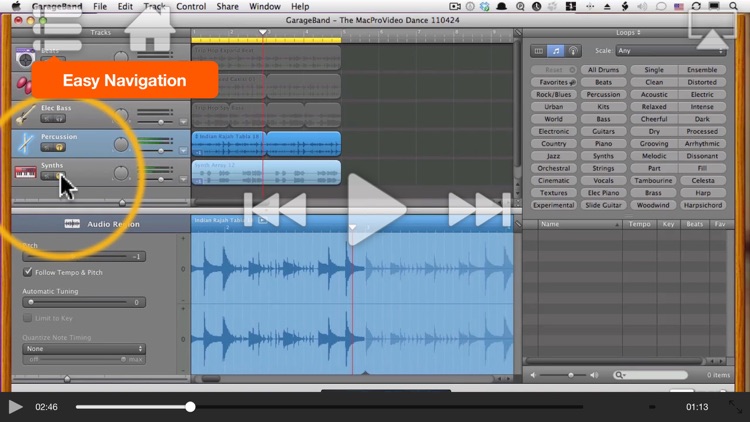Viewport: 750px width, 422px height.
Task: Expand the Synths track automation arrow
Action: 183,179
